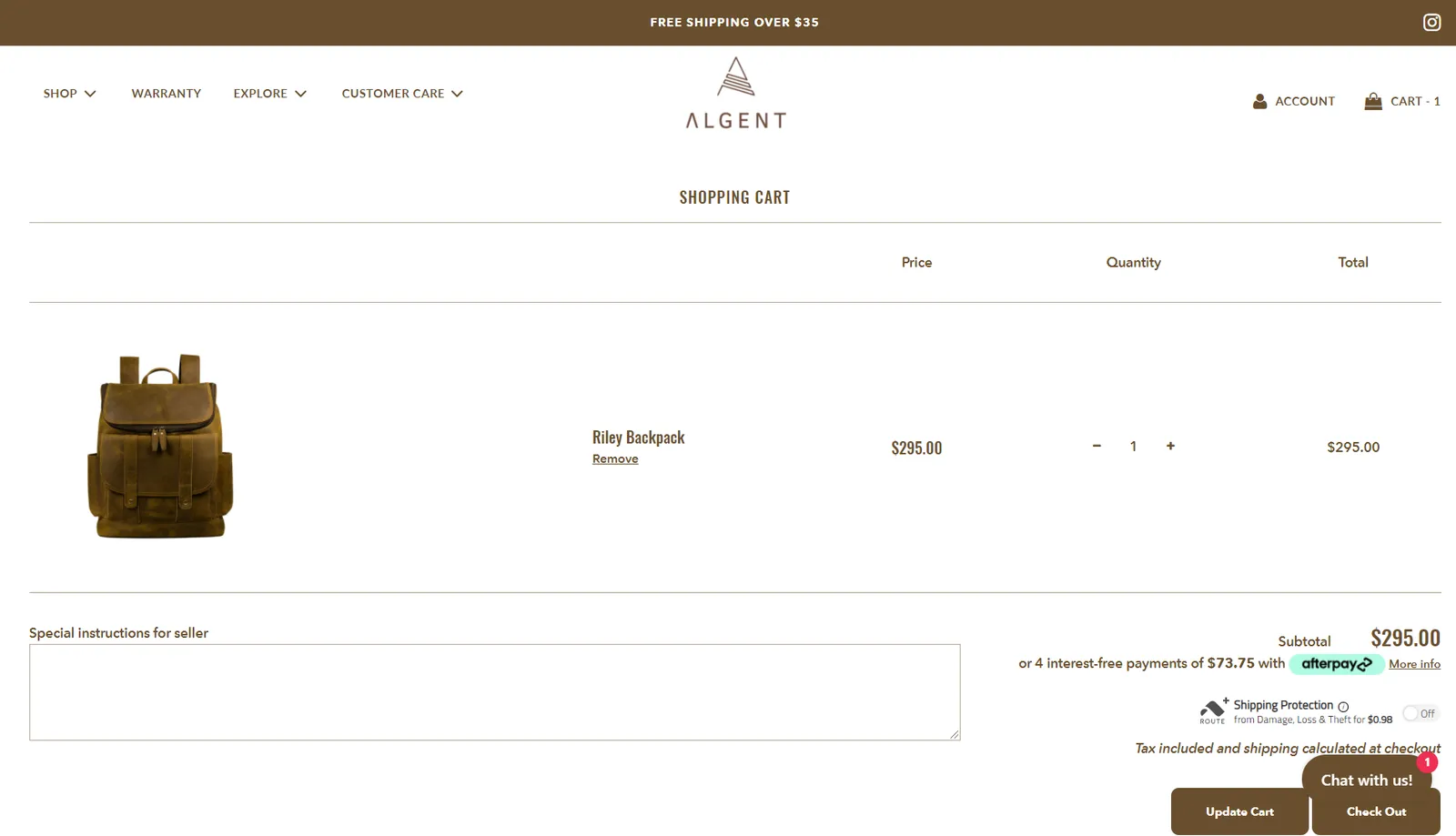
Task: Open afterpay More info link
Action: 1414,664
